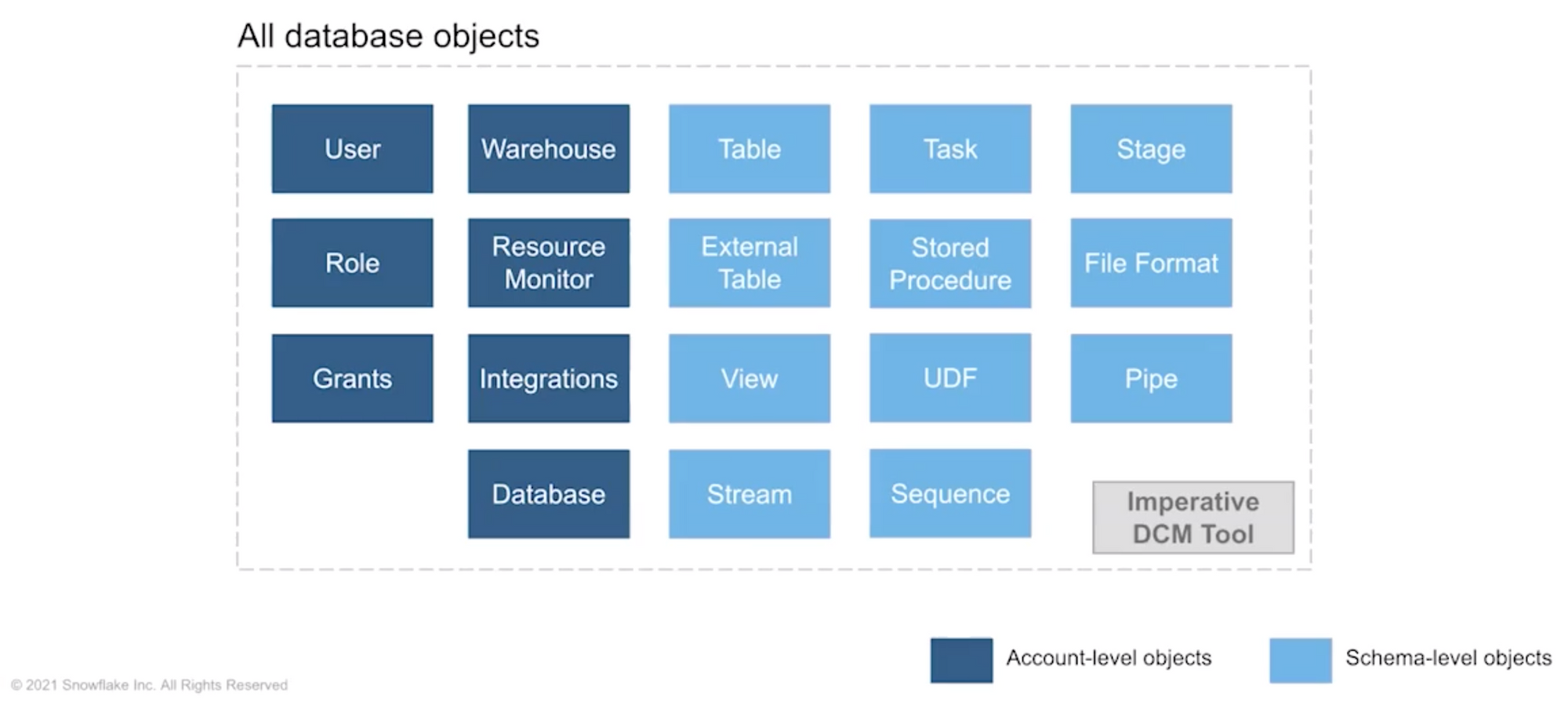The width and height of the screenshot is (1568, 701).
Task: Select the Integrations box
Action: (x=549, y=379)
